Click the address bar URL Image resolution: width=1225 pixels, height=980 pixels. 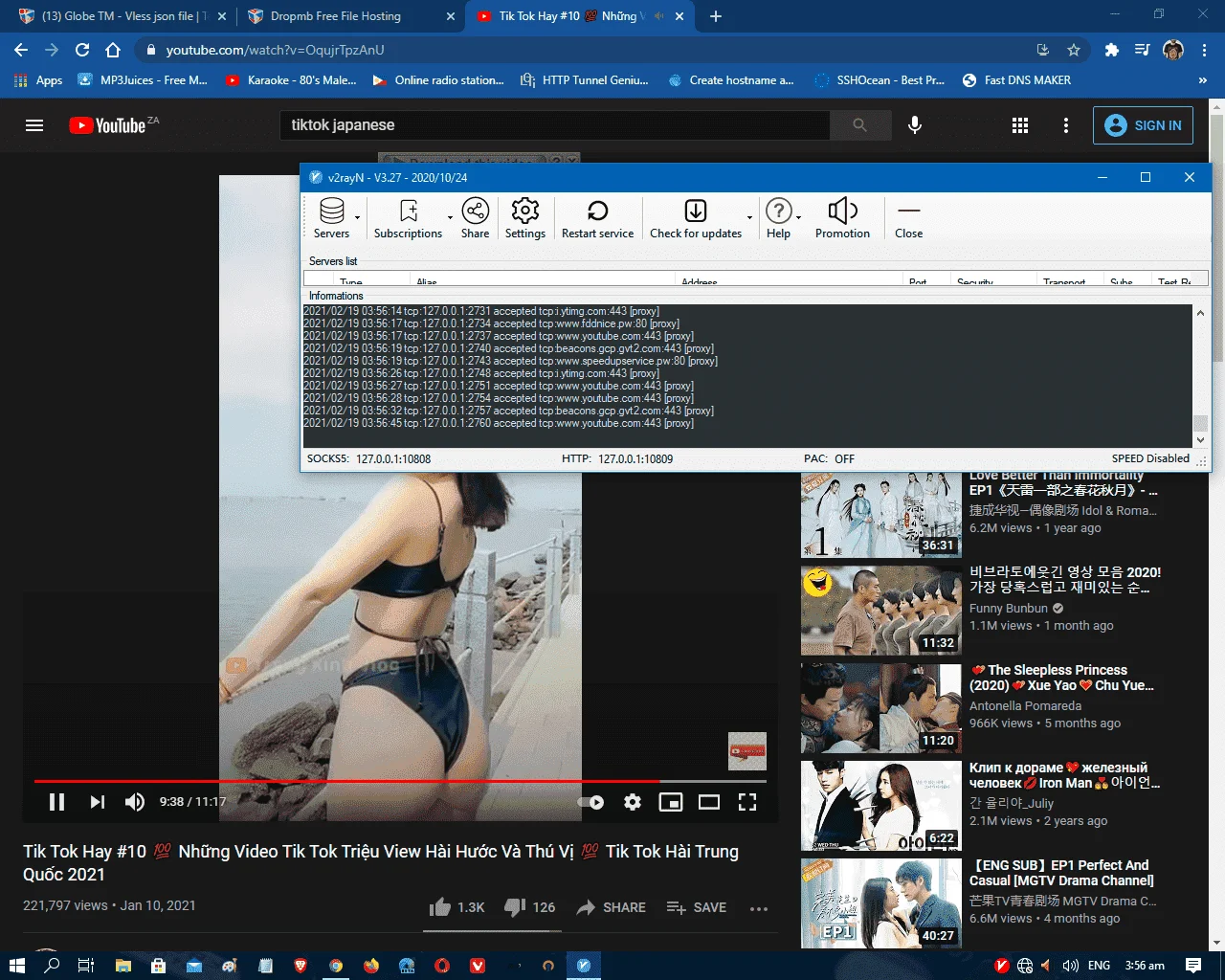[276, 50]
